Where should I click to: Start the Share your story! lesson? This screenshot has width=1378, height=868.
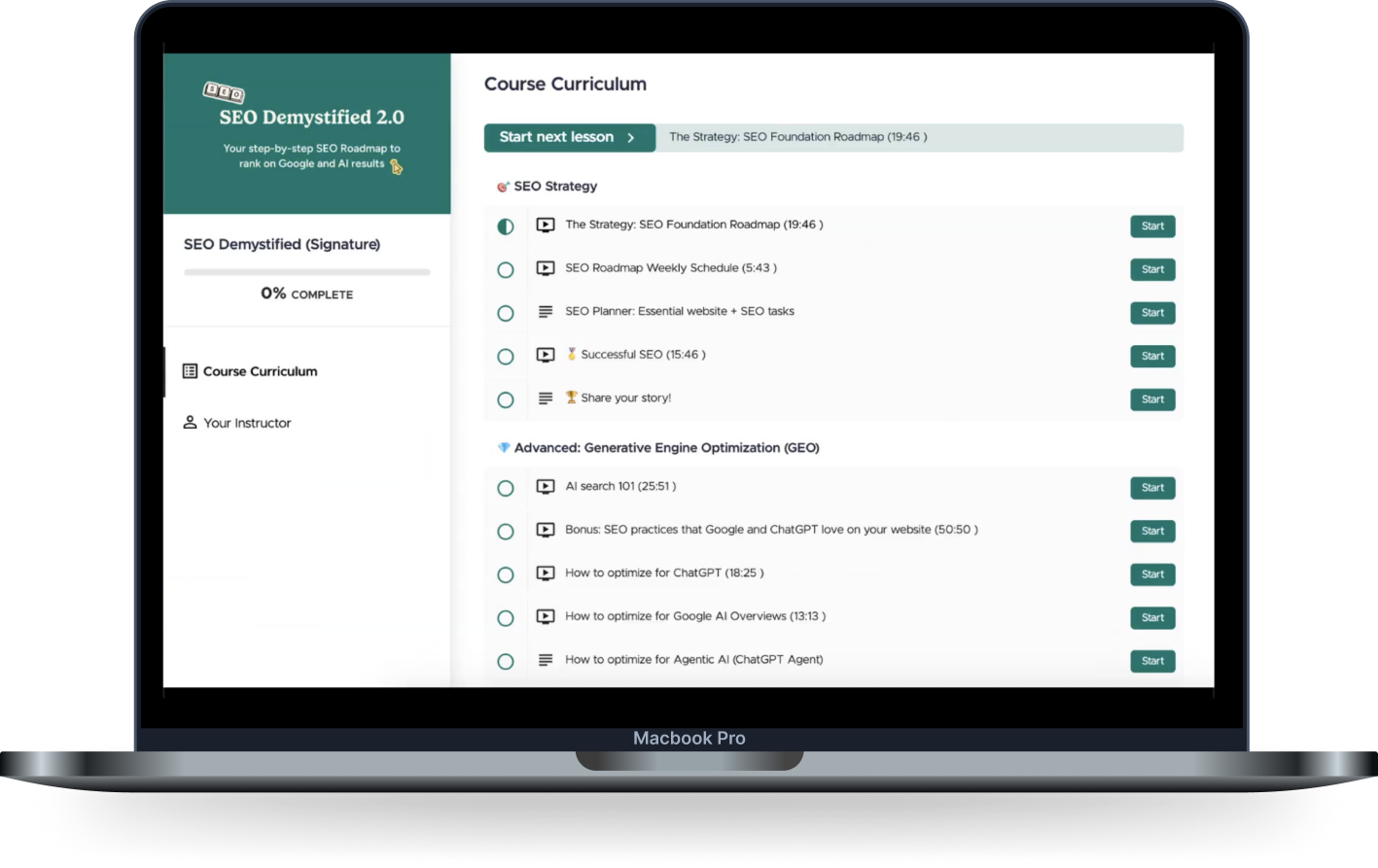tap(1152, 399)
